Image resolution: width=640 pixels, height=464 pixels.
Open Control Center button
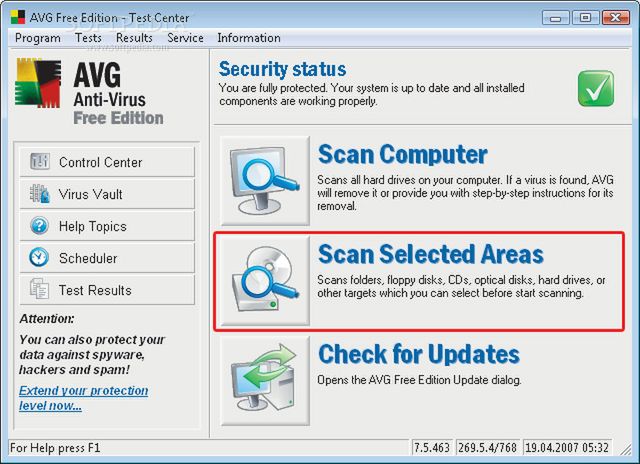click(107, 162)
